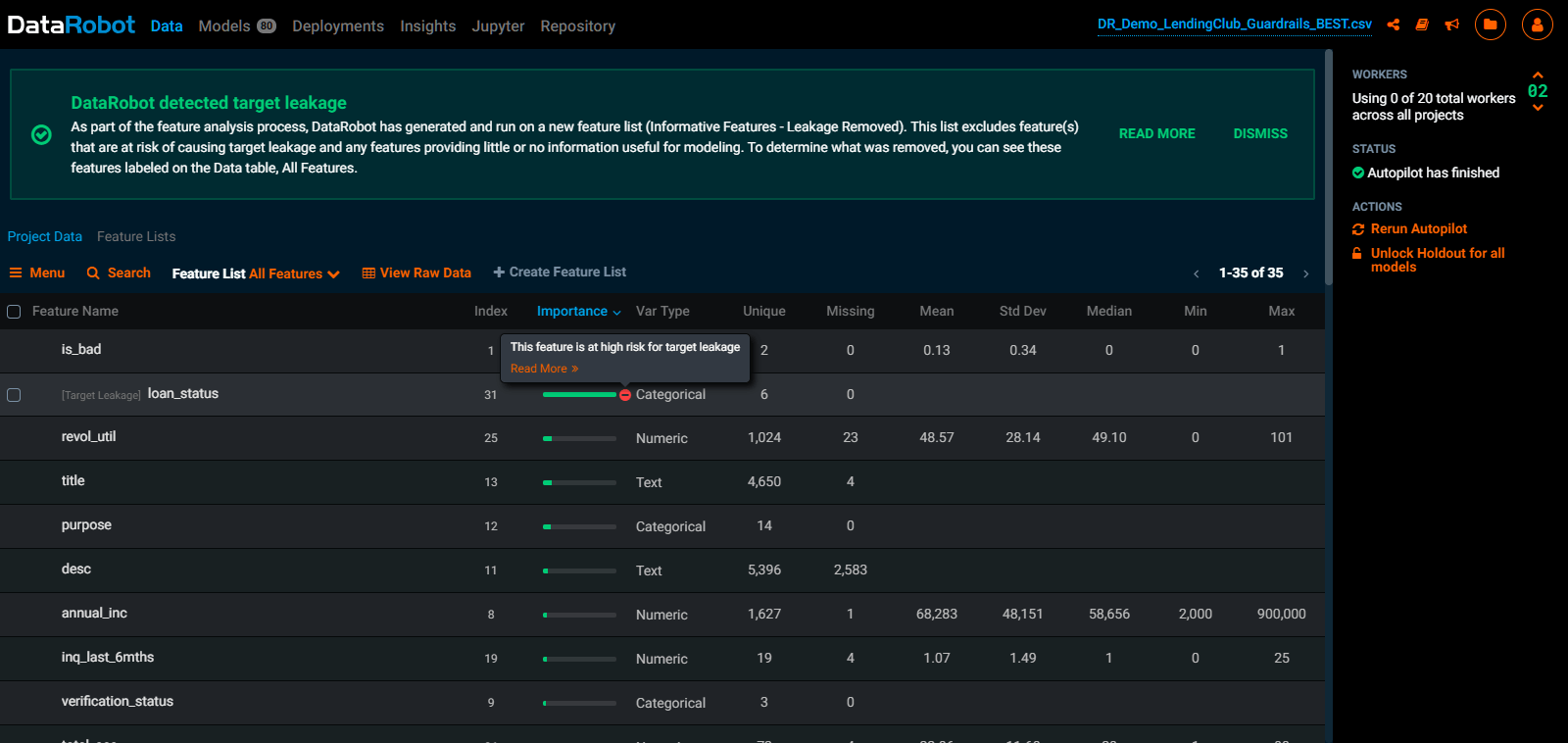This screenshot has width=1568, height=743.
Task: Open the desc feature row
Action: (662, 570)
